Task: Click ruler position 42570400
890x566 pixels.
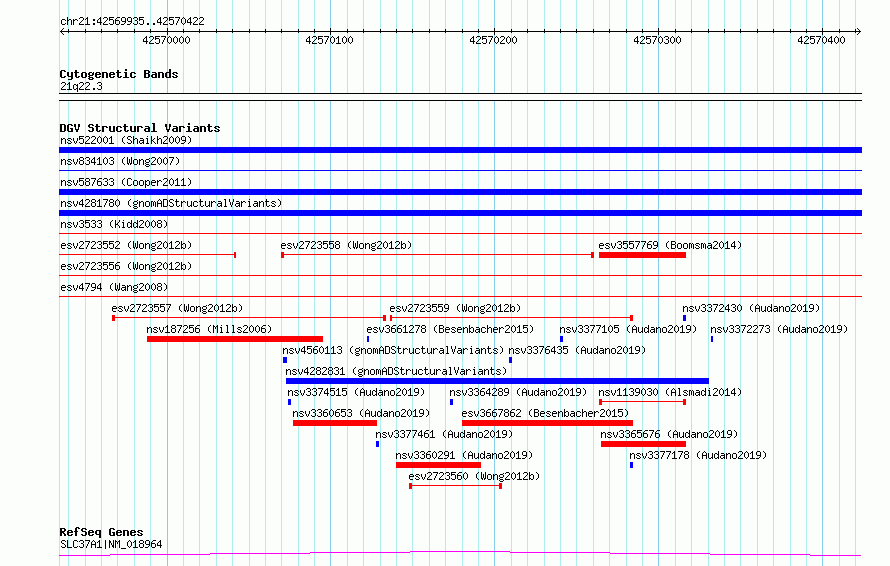Action: point(821,40)
